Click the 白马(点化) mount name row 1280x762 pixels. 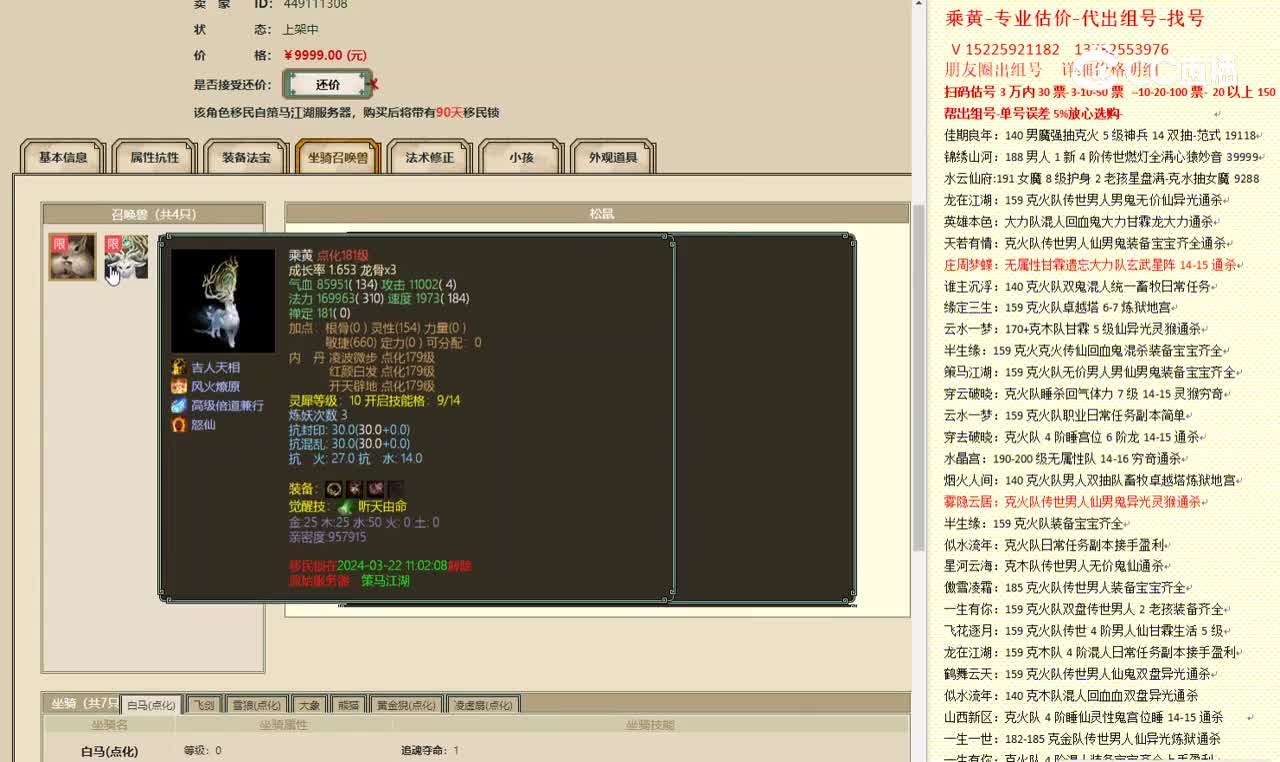coord(109,751)
